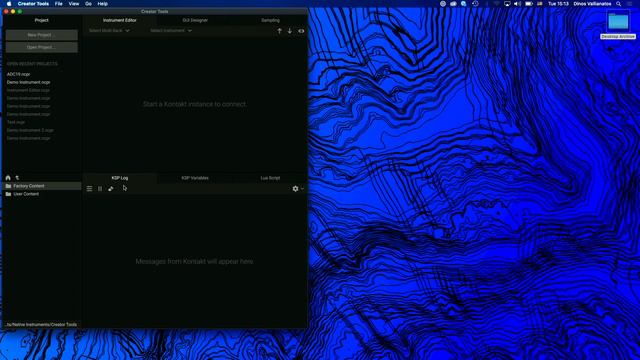Click the battery icon in menu bar
Image resolution: width=640 pixels, height=360 pixels.
pyautogui.click(x=529, y=4)
